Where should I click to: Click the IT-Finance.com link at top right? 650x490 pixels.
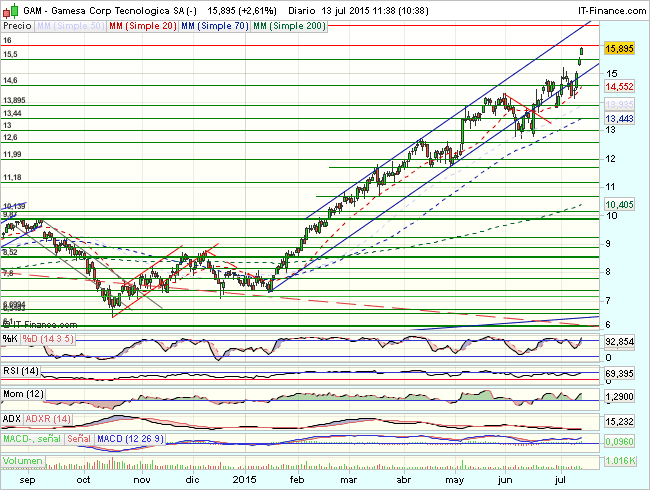pyautogui.click(x=612, y=10)
